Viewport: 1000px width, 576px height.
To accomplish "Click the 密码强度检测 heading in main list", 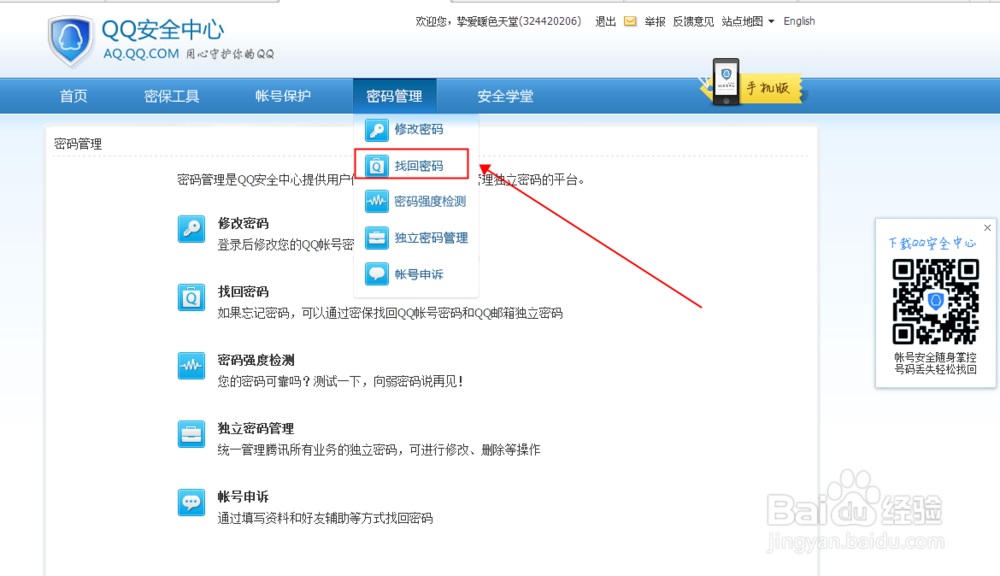I will point(256,360).
